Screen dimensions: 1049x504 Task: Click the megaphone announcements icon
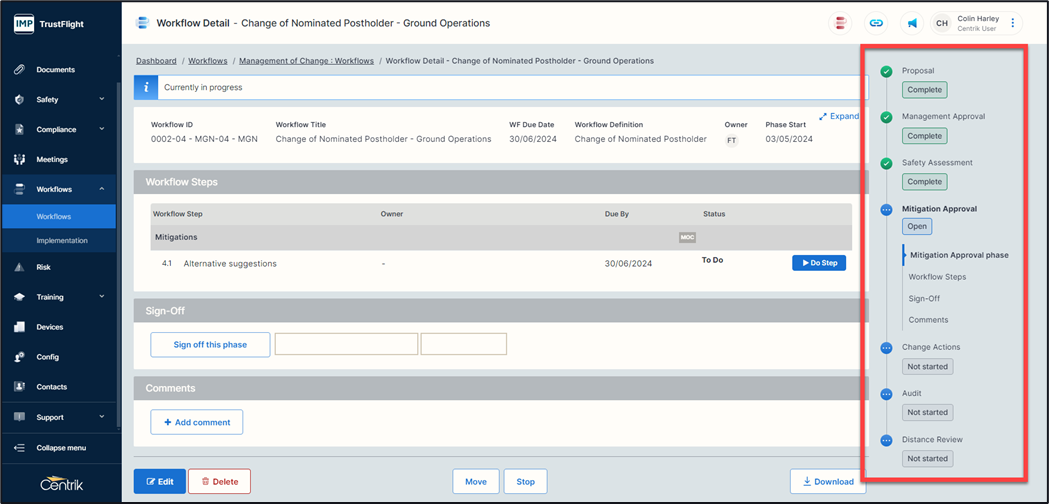point(912,23)
